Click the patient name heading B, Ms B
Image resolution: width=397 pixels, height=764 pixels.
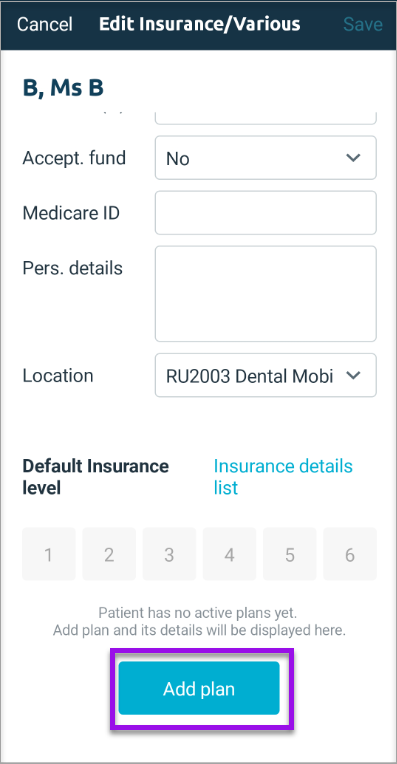pyautogui.click(x=63, y=88)
